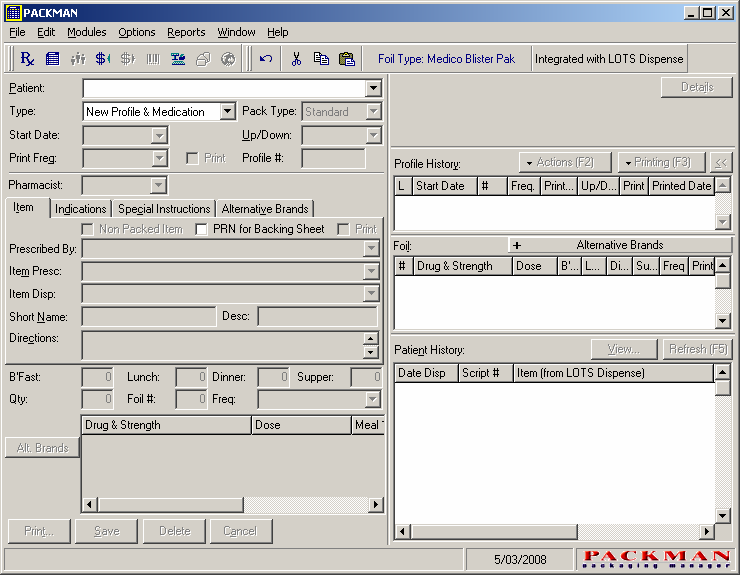Tick the PRN for Backing Sheet checkbox
Image resolution: width=740 pixels, height=575 pixels.
202,229
